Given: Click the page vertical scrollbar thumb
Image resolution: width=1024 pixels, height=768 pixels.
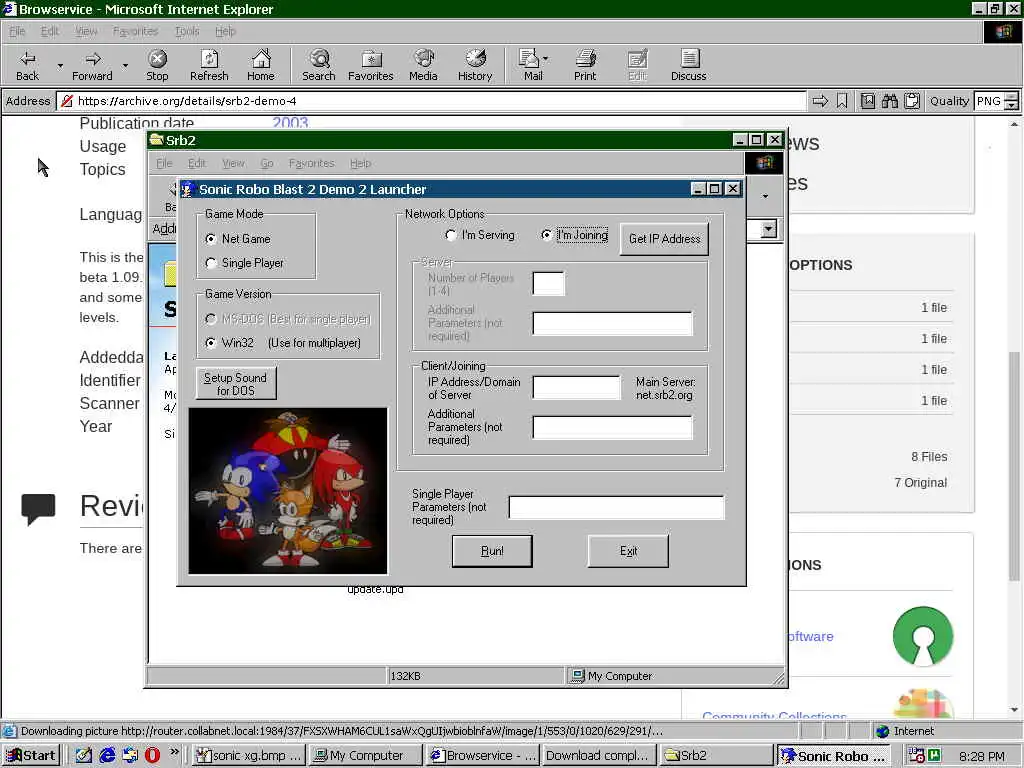Looking at the screenshot, I should [1014, 465].
